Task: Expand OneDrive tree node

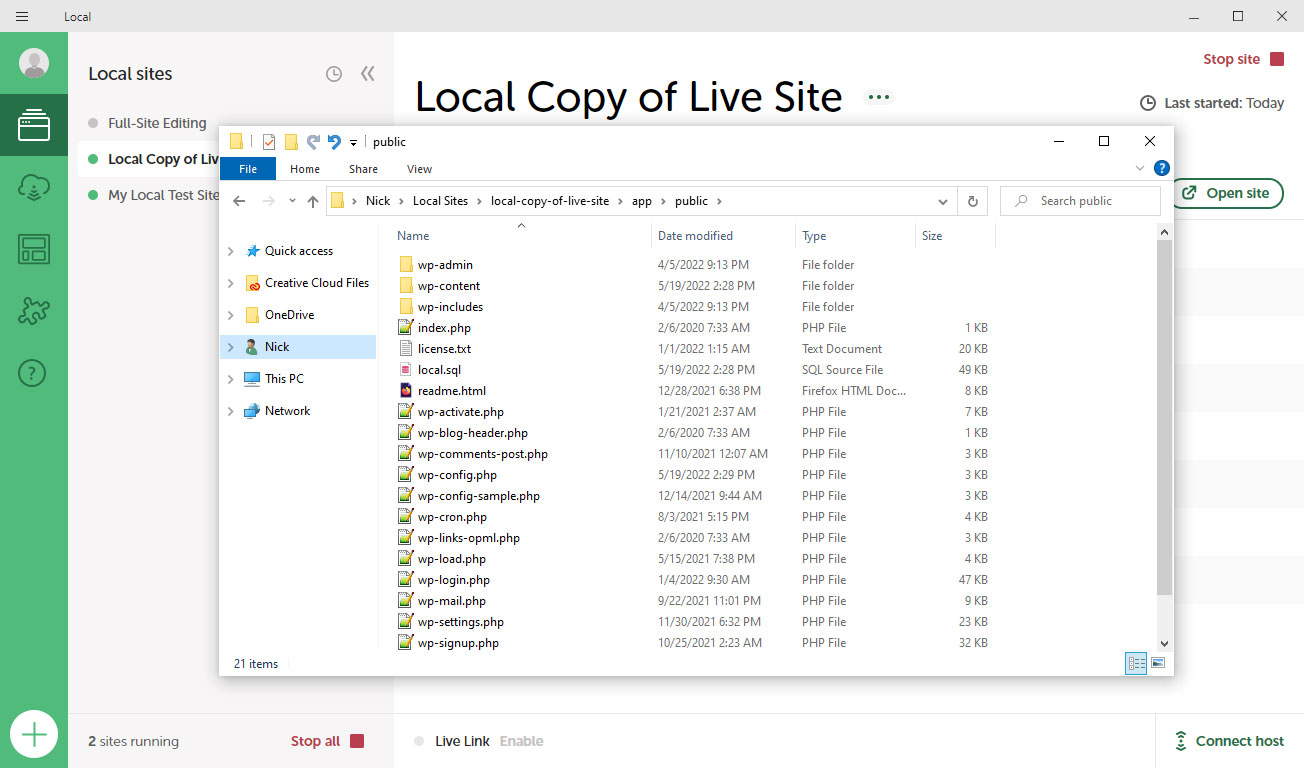Action: click(231, 315)
